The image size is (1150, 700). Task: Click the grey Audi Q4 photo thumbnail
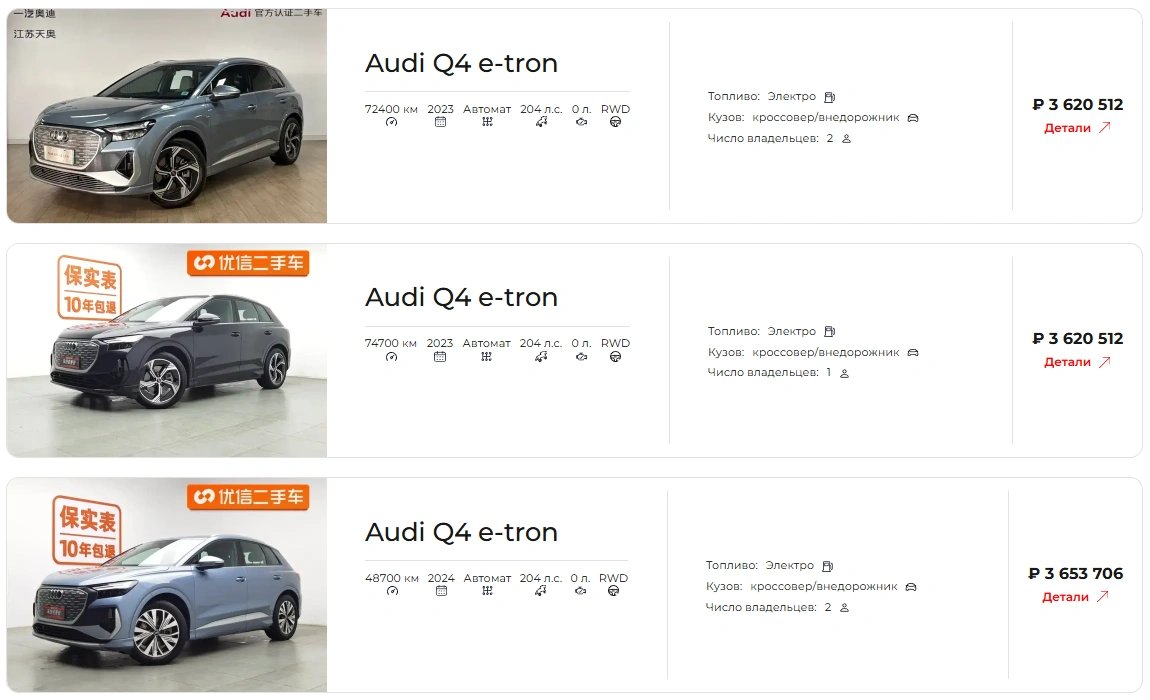pos(167,116)
